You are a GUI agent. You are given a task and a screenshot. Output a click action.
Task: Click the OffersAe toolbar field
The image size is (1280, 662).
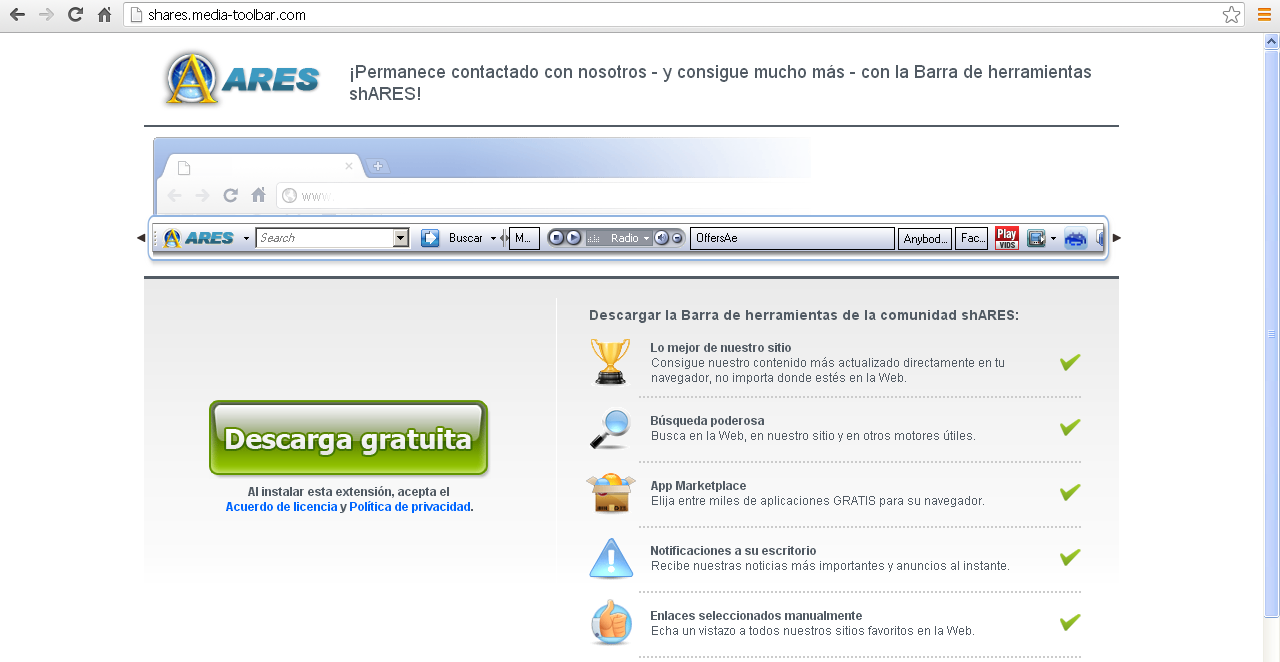792,238
